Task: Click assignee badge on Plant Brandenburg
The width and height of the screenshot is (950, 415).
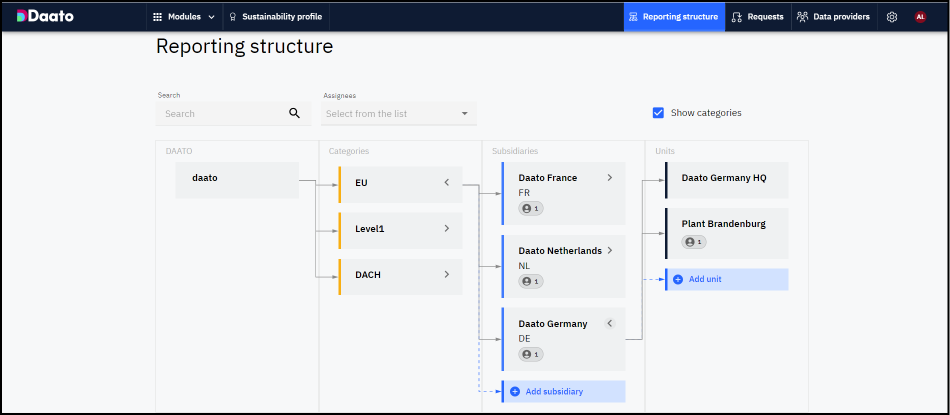Action: click(x=693, y=242)
